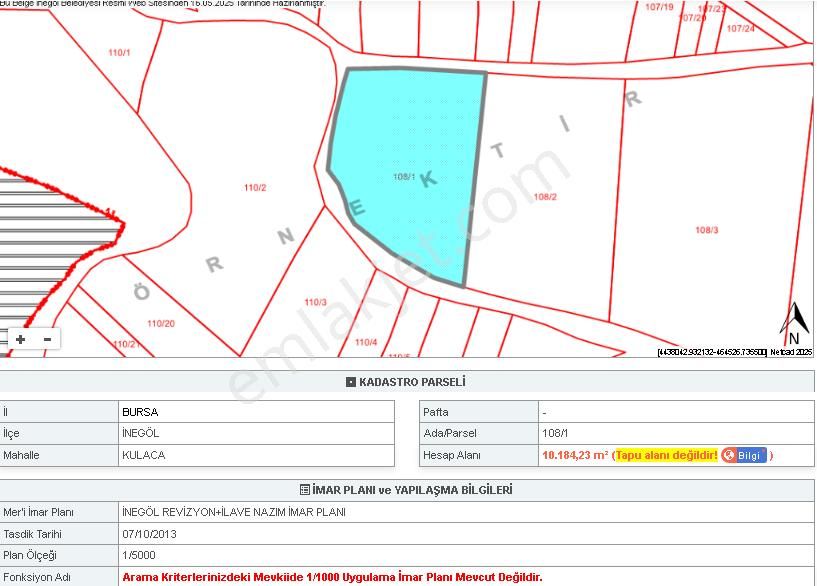This screenshot has height=586, width=817.
Task: Click parcel 107/24 at the top right
Action: point(741,29)
